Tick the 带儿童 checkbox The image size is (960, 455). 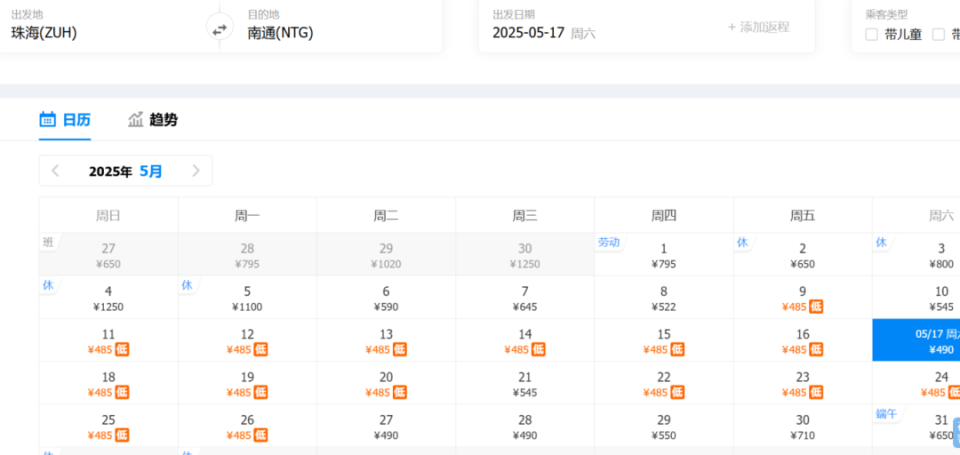pyautogui.click(x=871, y=34)
